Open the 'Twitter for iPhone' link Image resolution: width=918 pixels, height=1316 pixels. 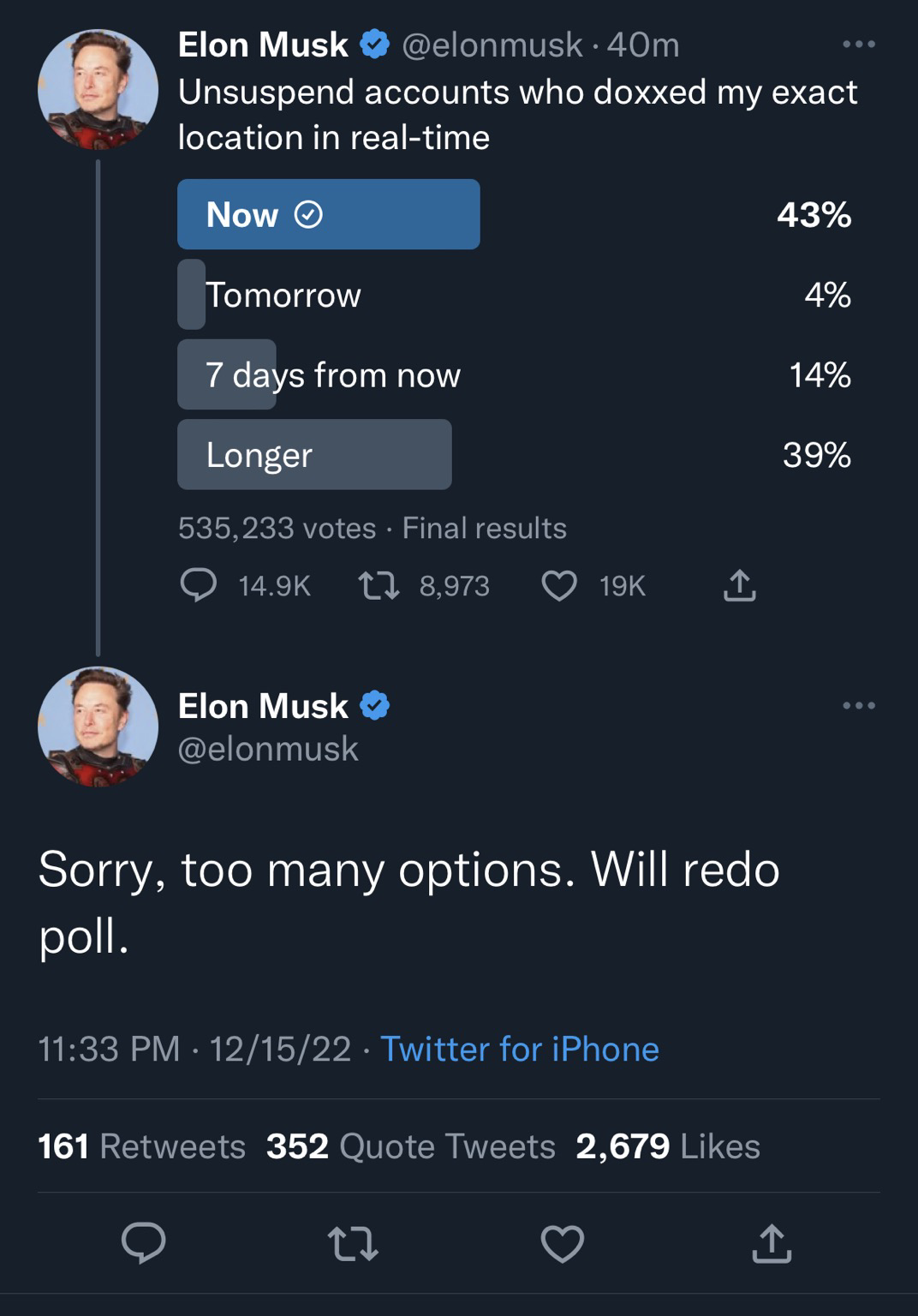[x=520, y=1049]
